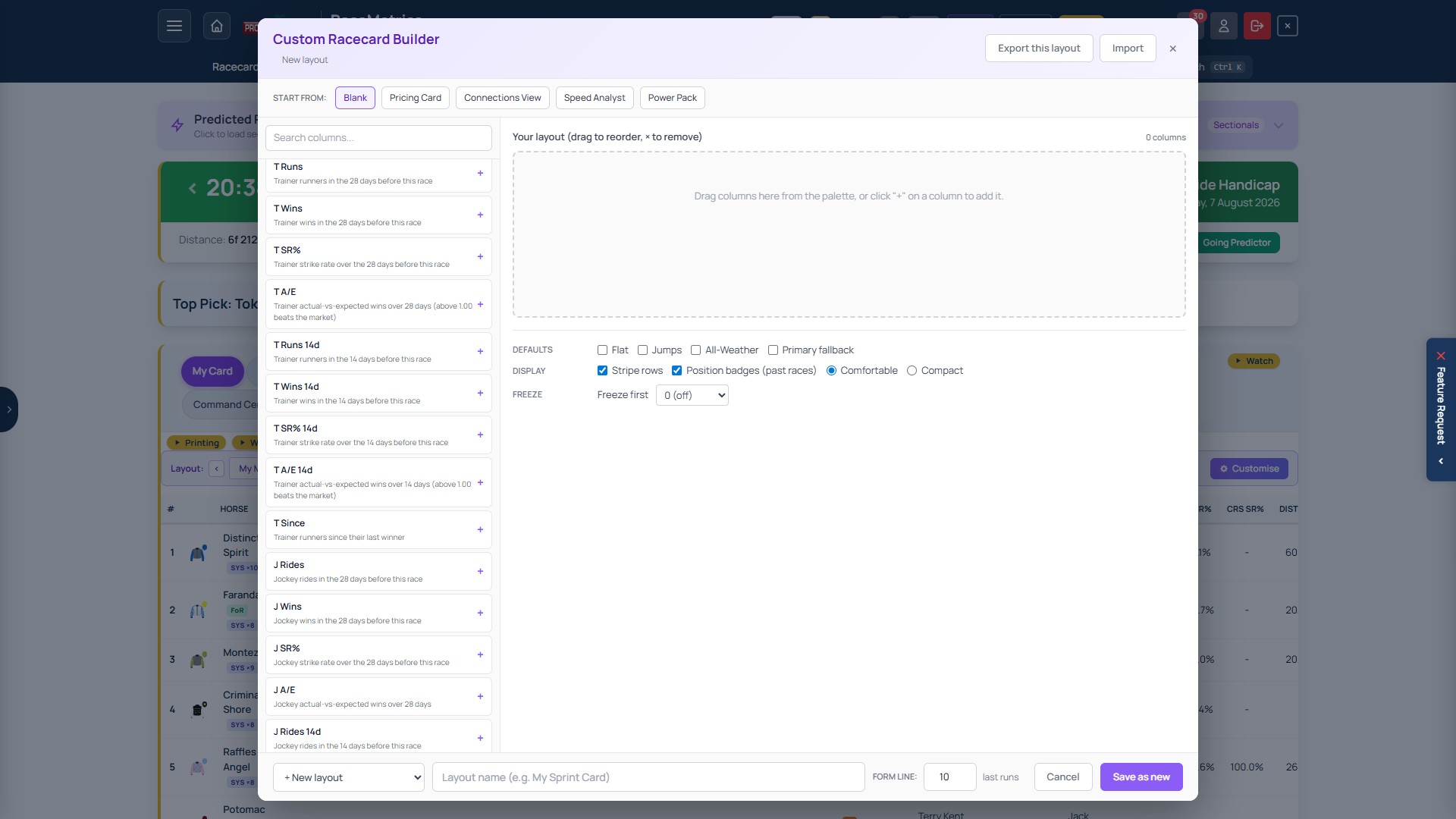
Task: Tick the All-Weather default checkbox
Action: [x=695, y=350]
